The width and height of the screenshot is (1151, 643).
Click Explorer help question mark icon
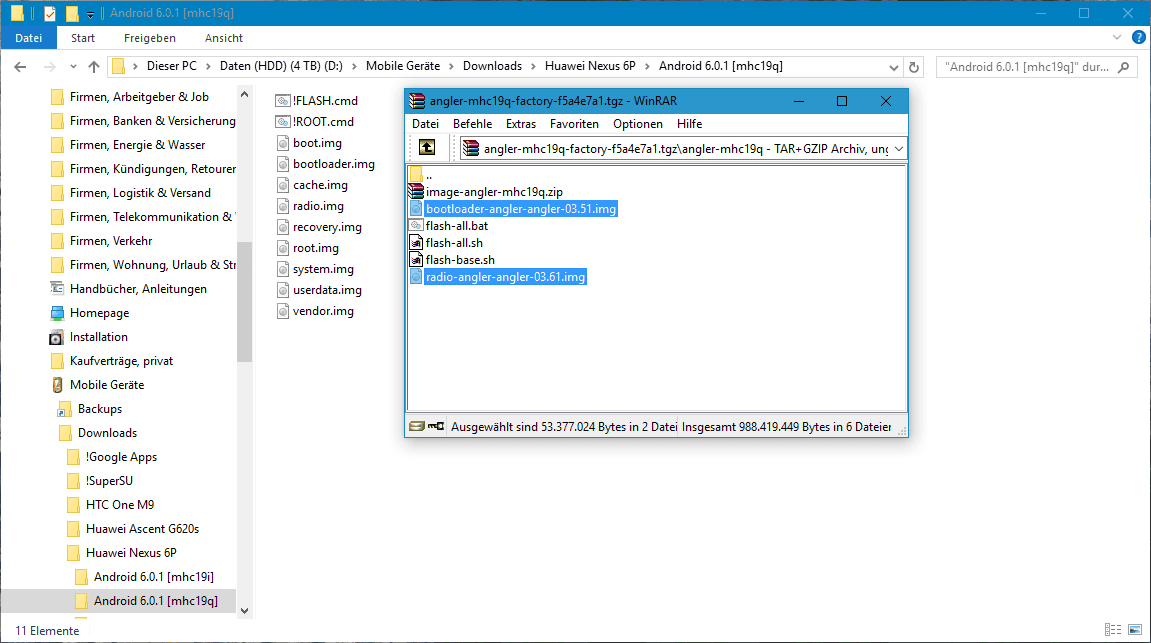point(1139,37)
